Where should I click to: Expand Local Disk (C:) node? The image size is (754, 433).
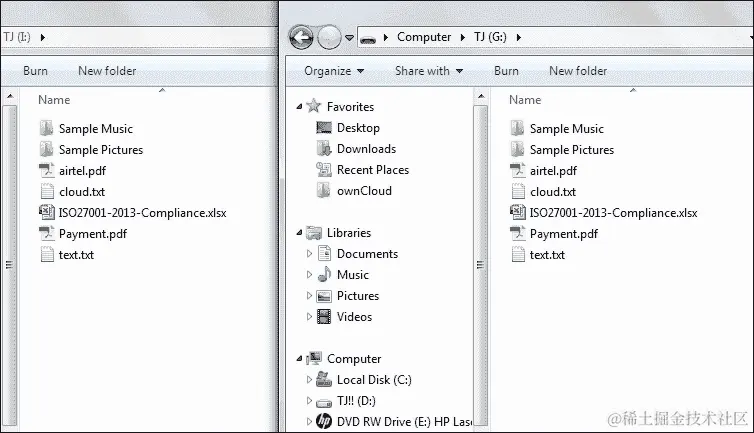(x=309, y=380)
